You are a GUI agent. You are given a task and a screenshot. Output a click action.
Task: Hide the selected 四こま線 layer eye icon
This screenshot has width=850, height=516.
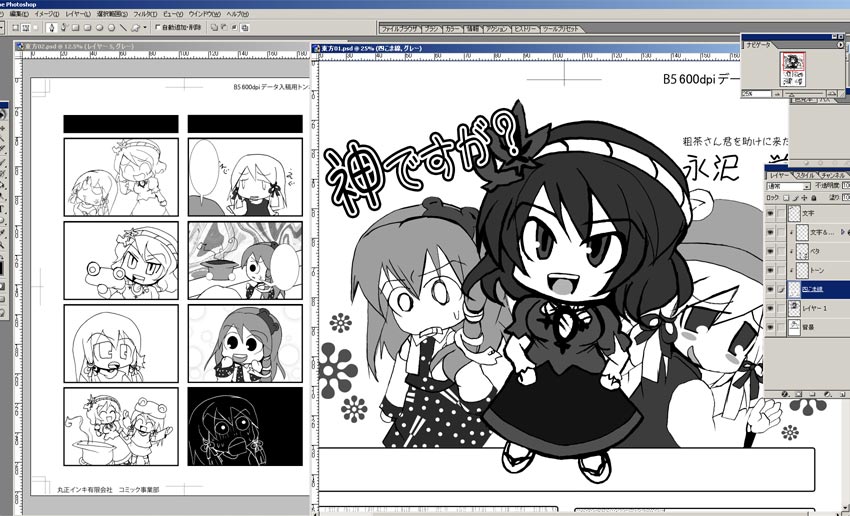point(770,289)
